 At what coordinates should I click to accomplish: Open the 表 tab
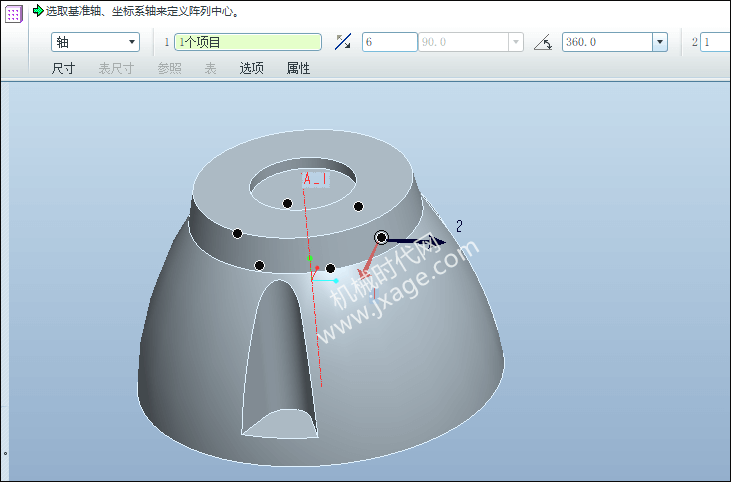[210, 69]
